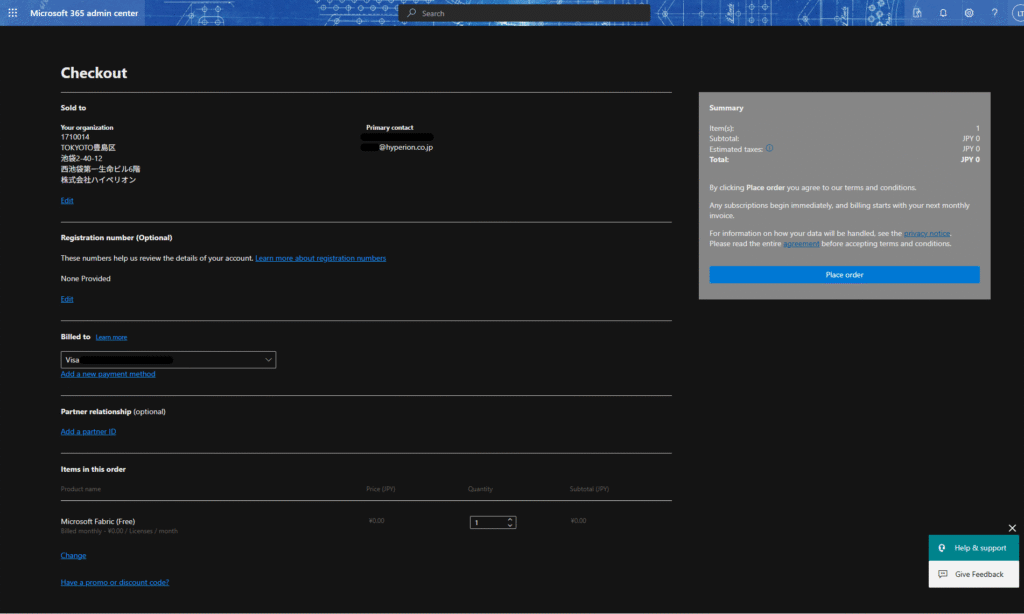Open the settings gear in header
The width and height of the screenshot is (1024, 614).
[x=969, y=13]
